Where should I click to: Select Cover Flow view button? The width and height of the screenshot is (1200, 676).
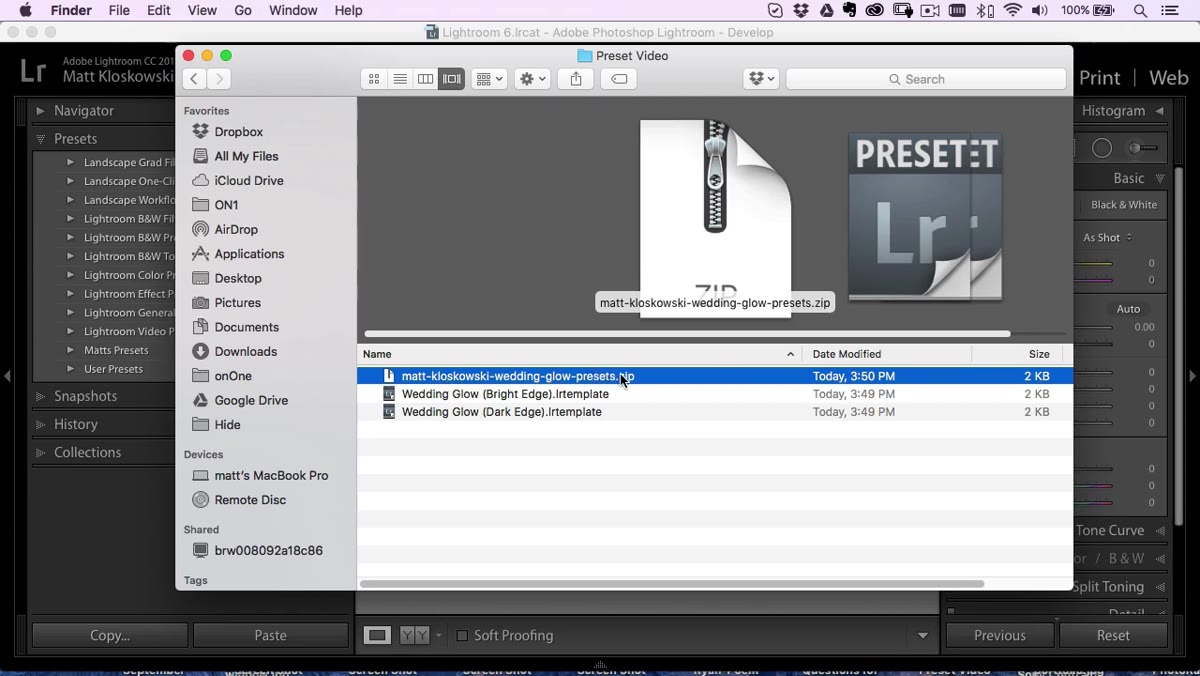click(x=452, y=79)
